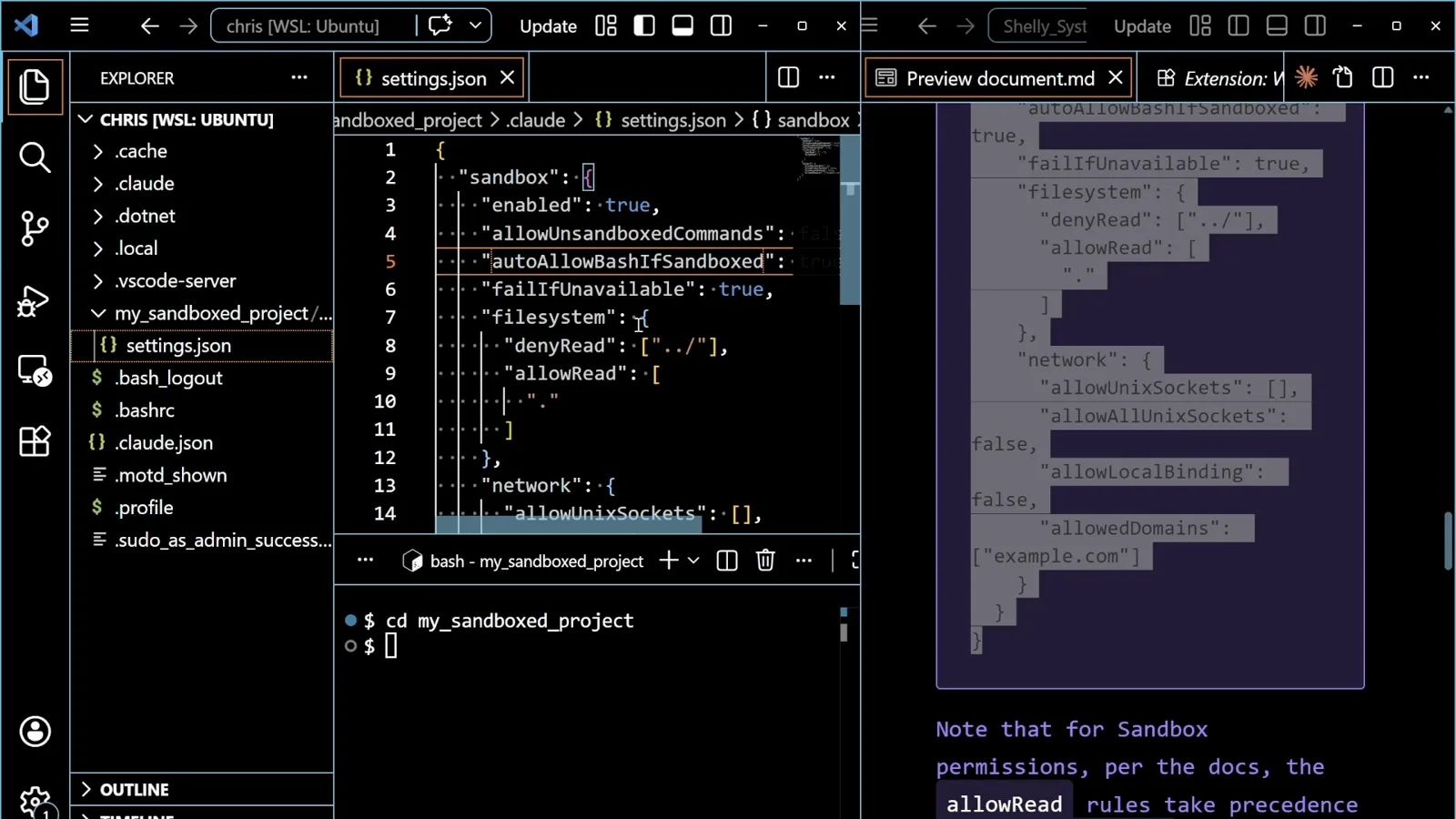Toggle primary side bar in left window
Screen dimensions: 1456x819
click(x=644, y=25)
